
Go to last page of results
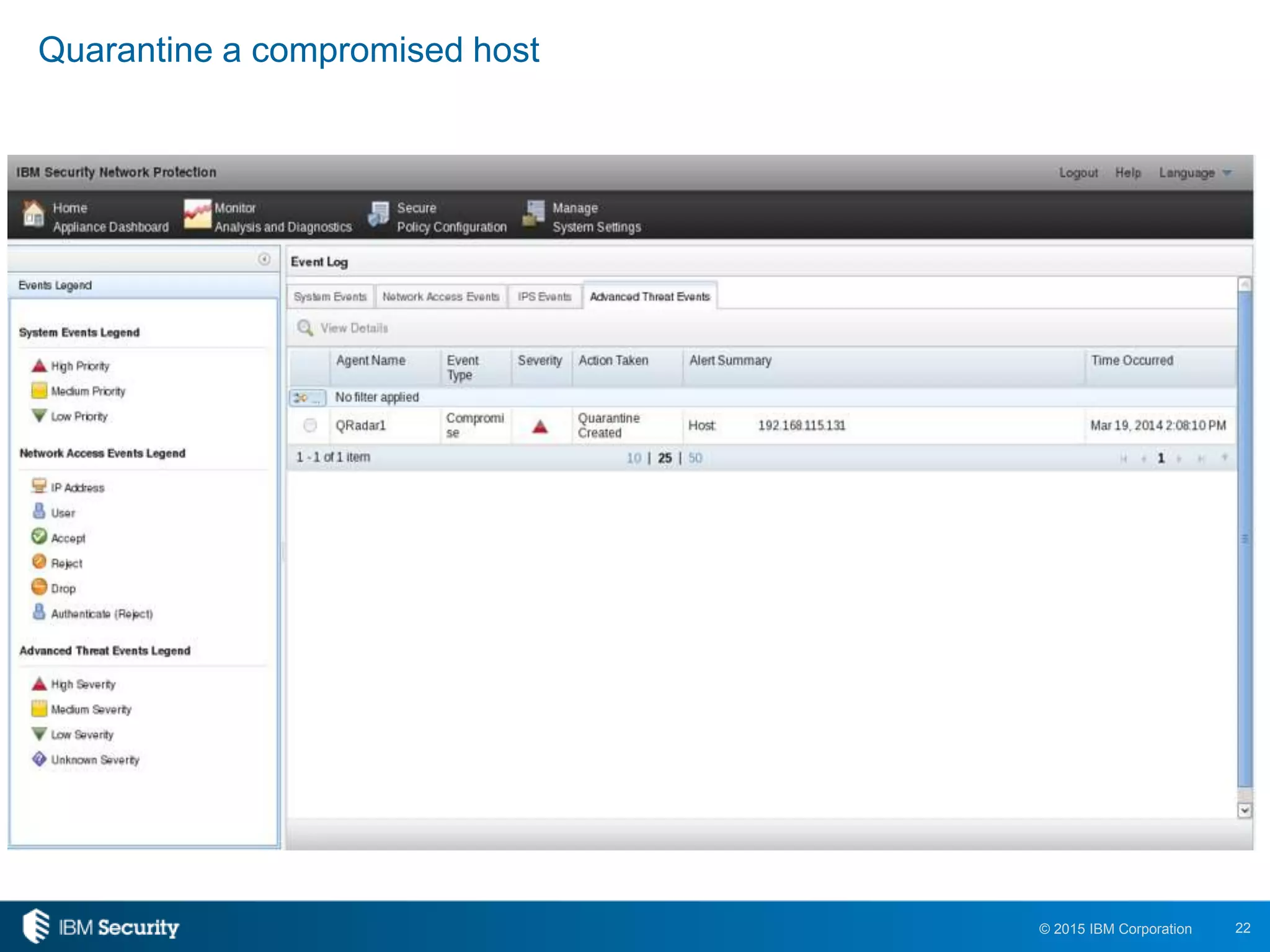pyautogui.click(x=1201, y=459)
